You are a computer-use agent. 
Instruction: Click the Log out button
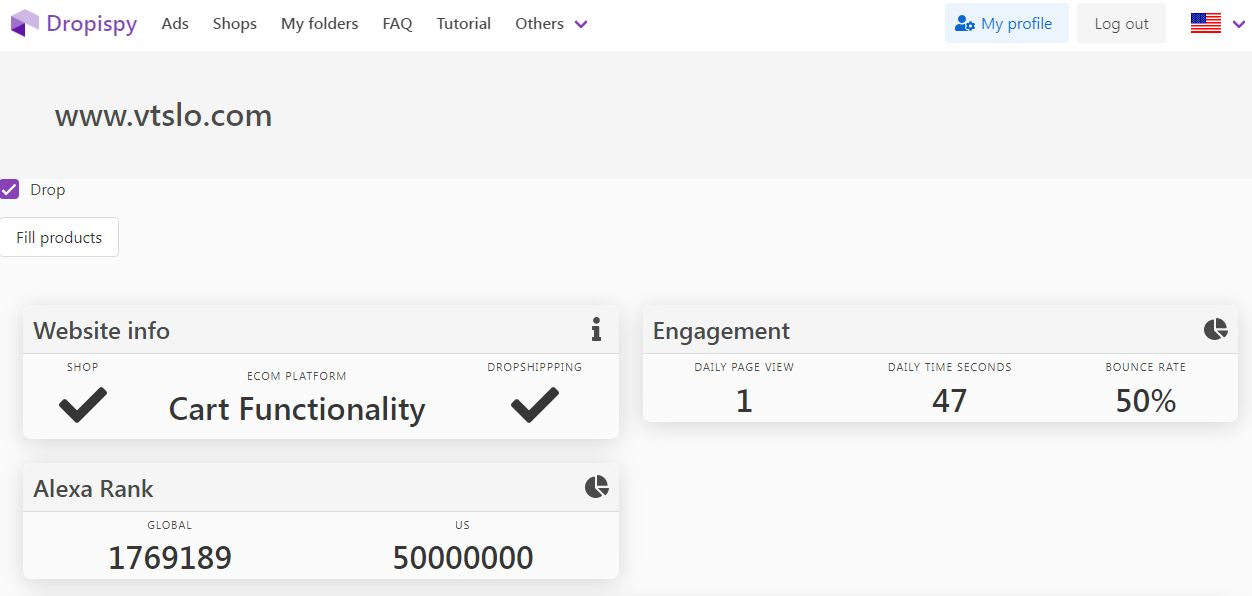coord(1120,23)
